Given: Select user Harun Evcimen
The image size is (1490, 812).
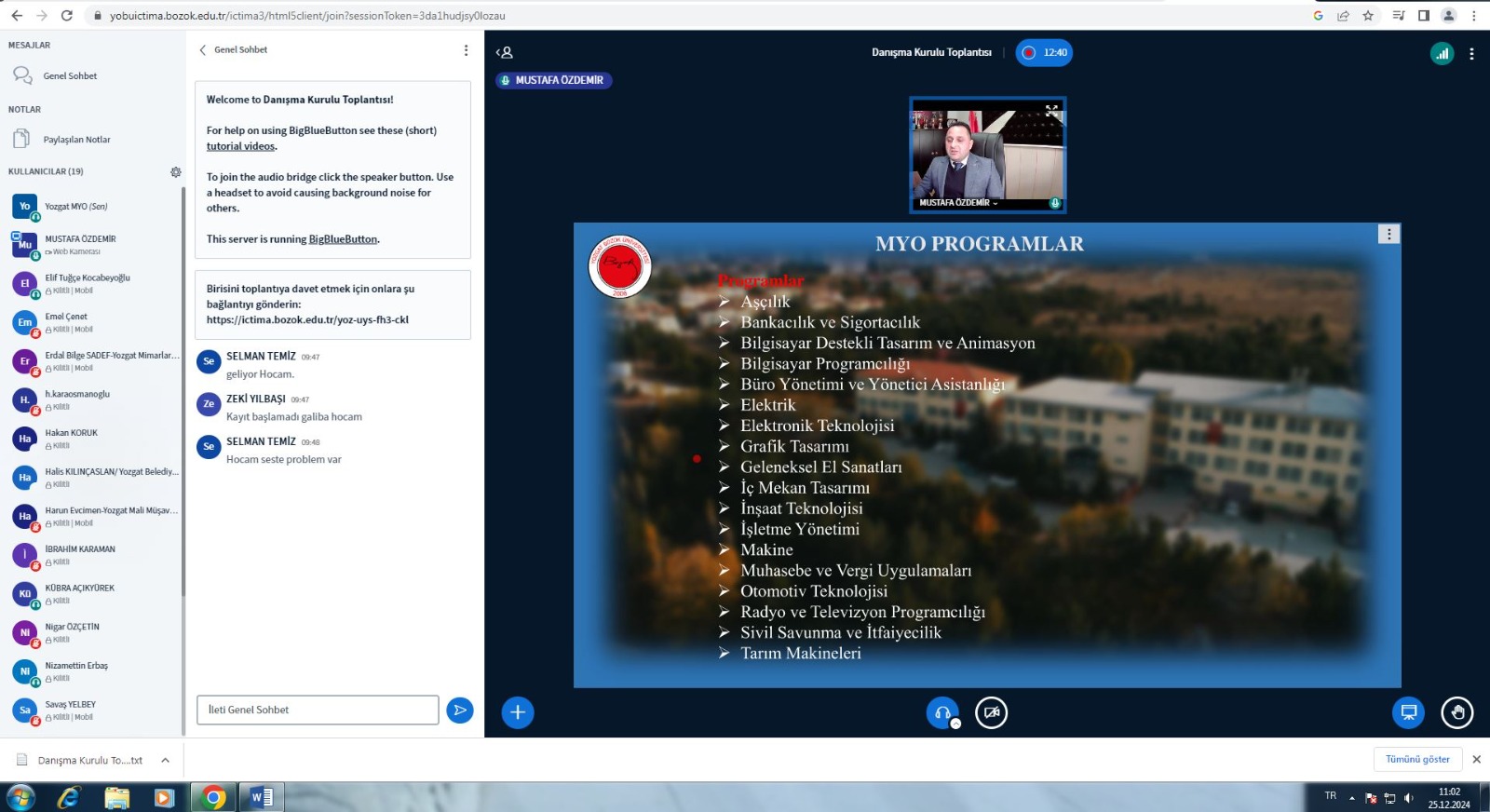Looking at the screenshot, I should [x=93, y=516].
